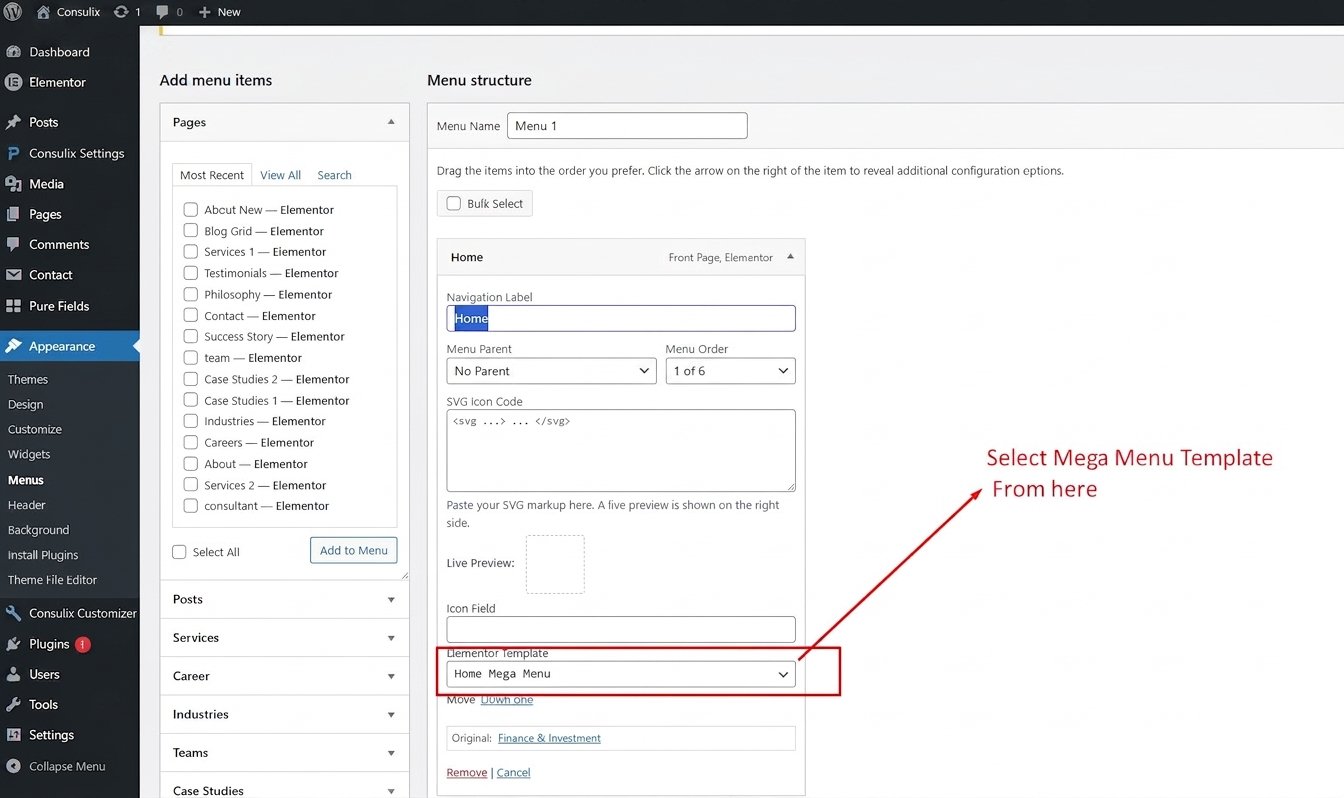Open the Widgets submenu item
The height and width of the screenshot is (798, 1344).
click(29, 455)
